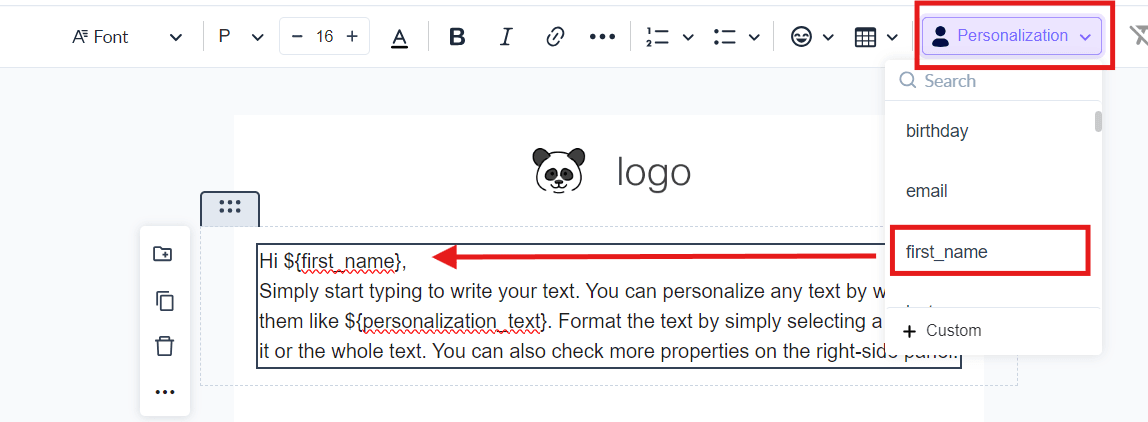Viewport: 1148px width, 422px height.
Task: Click the logo text in header
Action: [x=654, y=171]
